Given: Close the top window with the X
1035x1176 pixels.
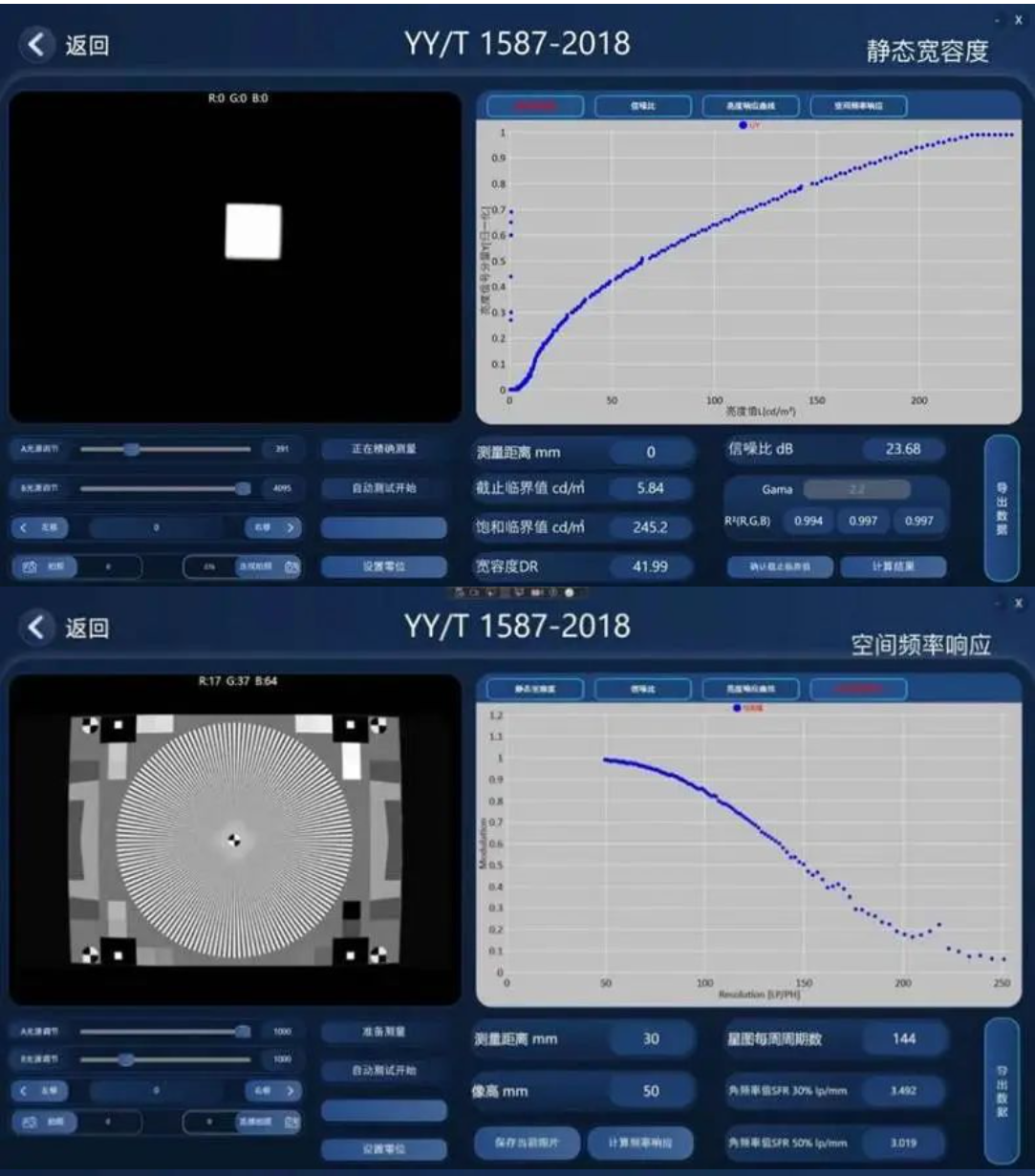Looking at the screenshot, I should (1019, 19).
